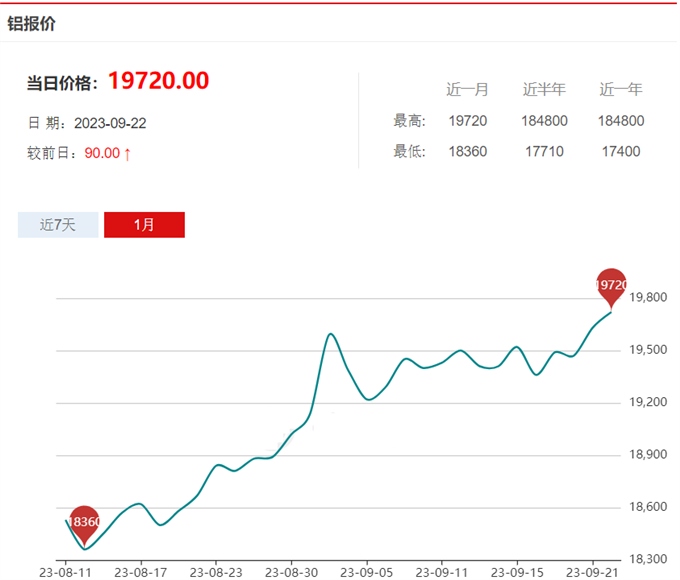The width and height of the screenshot is (680, 580).
Task: Click the x-axis label 23-08-23
Action: (216, 573)
